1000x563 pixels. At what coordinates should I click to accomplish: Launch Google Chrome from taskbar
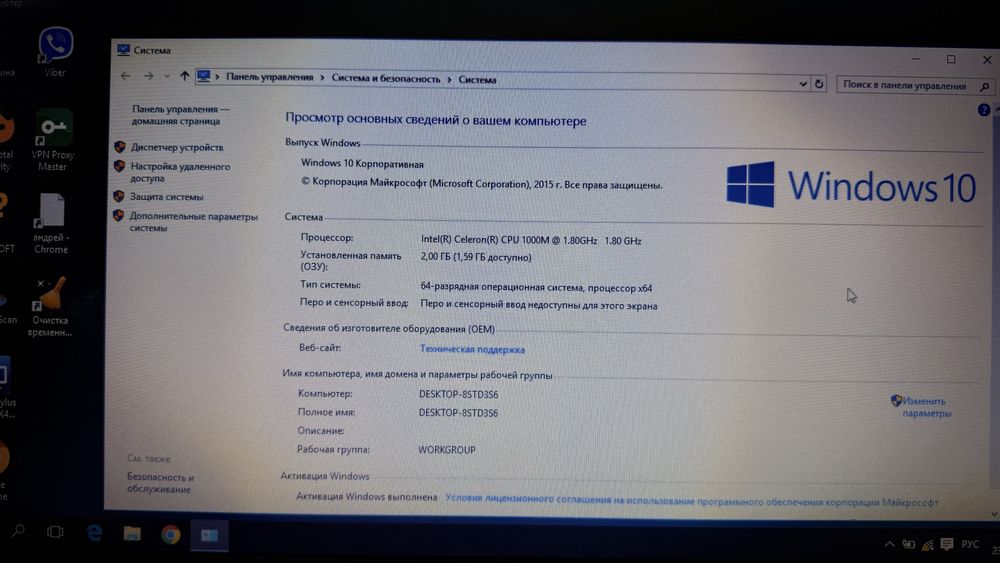pos(170,534)
